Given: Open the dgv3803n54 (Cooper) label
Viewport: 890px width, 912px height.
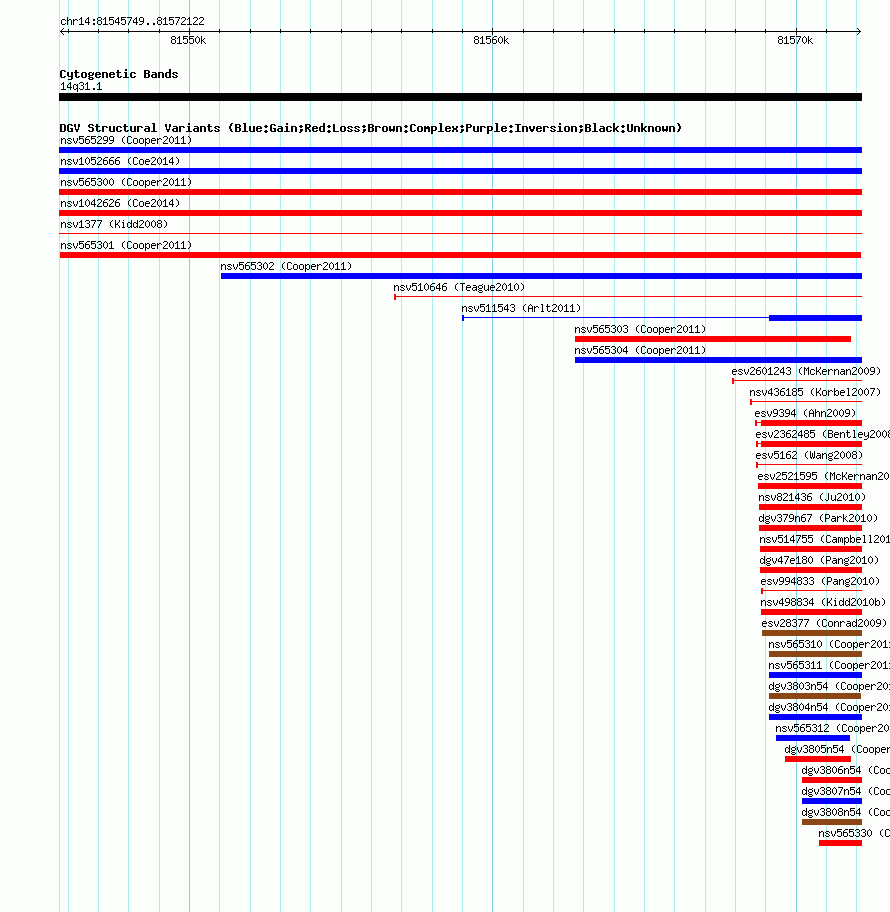Looking at the screenshot, I should pos(829,686).
